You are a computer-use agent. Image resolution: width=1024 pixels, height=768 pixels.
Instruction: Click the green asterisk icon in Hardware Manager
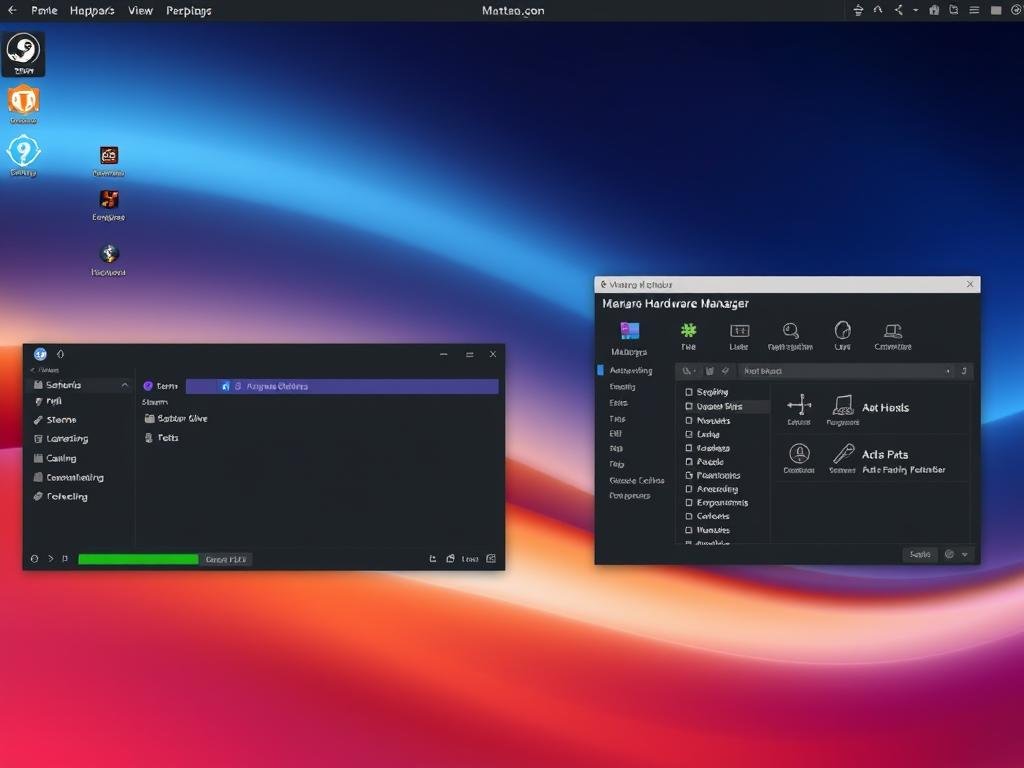click(x=688, y=330)
